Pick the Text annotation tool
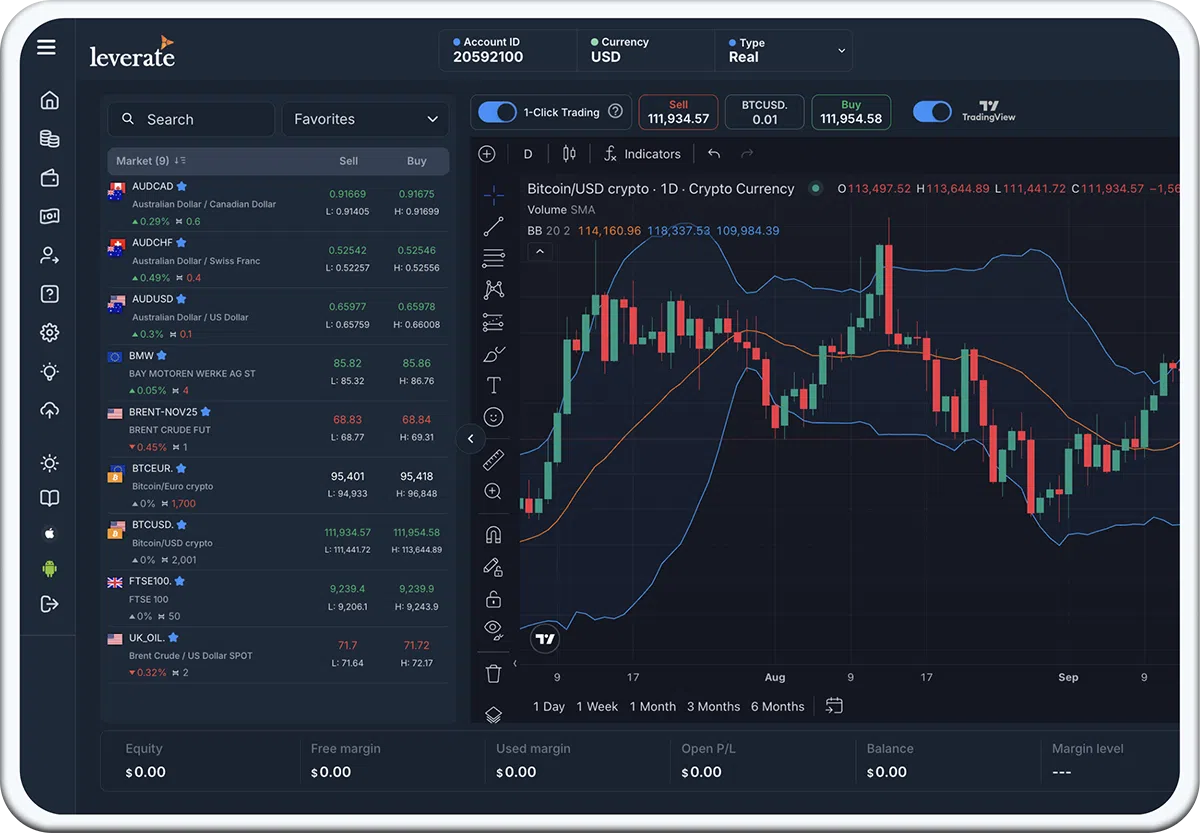This screenshot has height=833, width=1200. tap(493, 385)
